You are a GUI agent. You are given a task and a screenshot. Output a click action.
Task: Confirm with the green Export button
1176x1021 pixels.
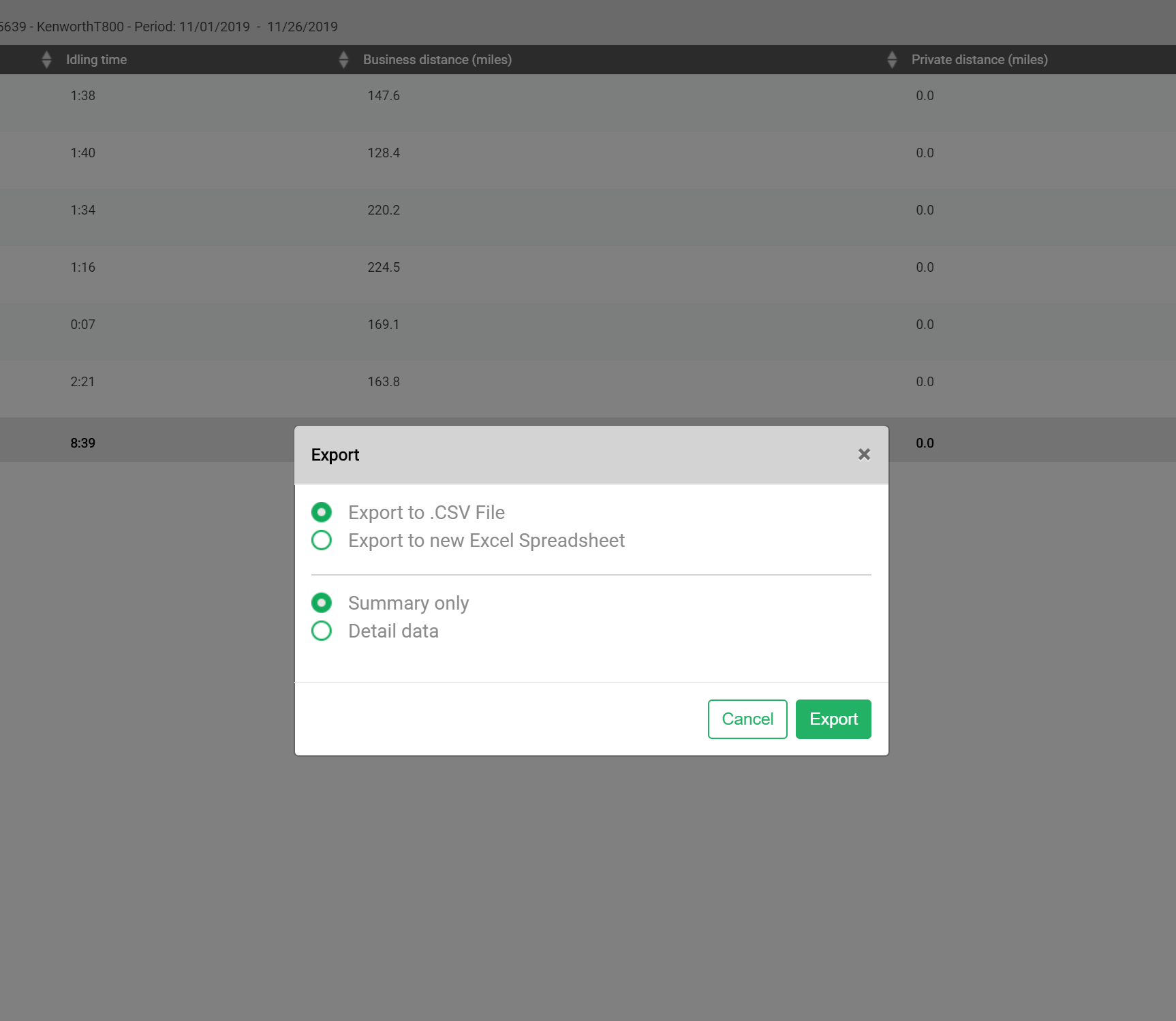click(x=833, y=719)
